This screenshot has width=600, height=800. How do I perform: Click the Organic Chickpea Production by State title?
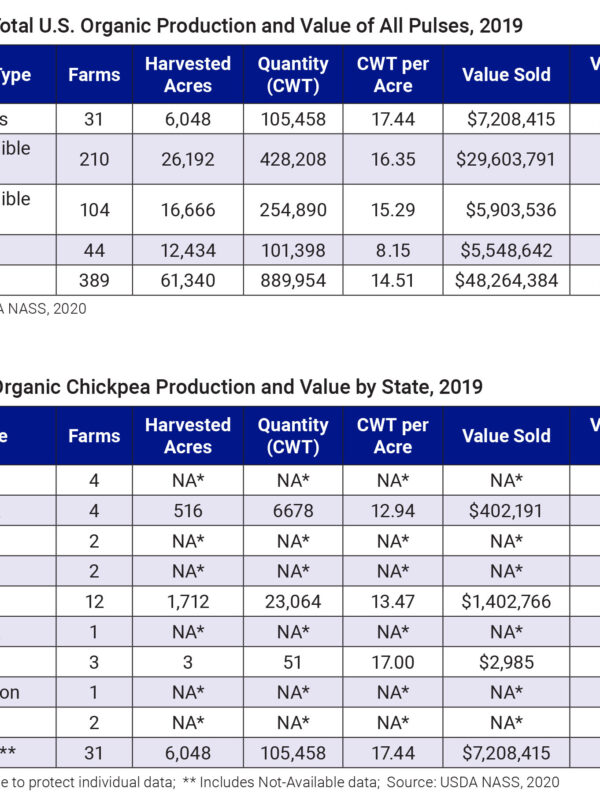click(240, 386)
